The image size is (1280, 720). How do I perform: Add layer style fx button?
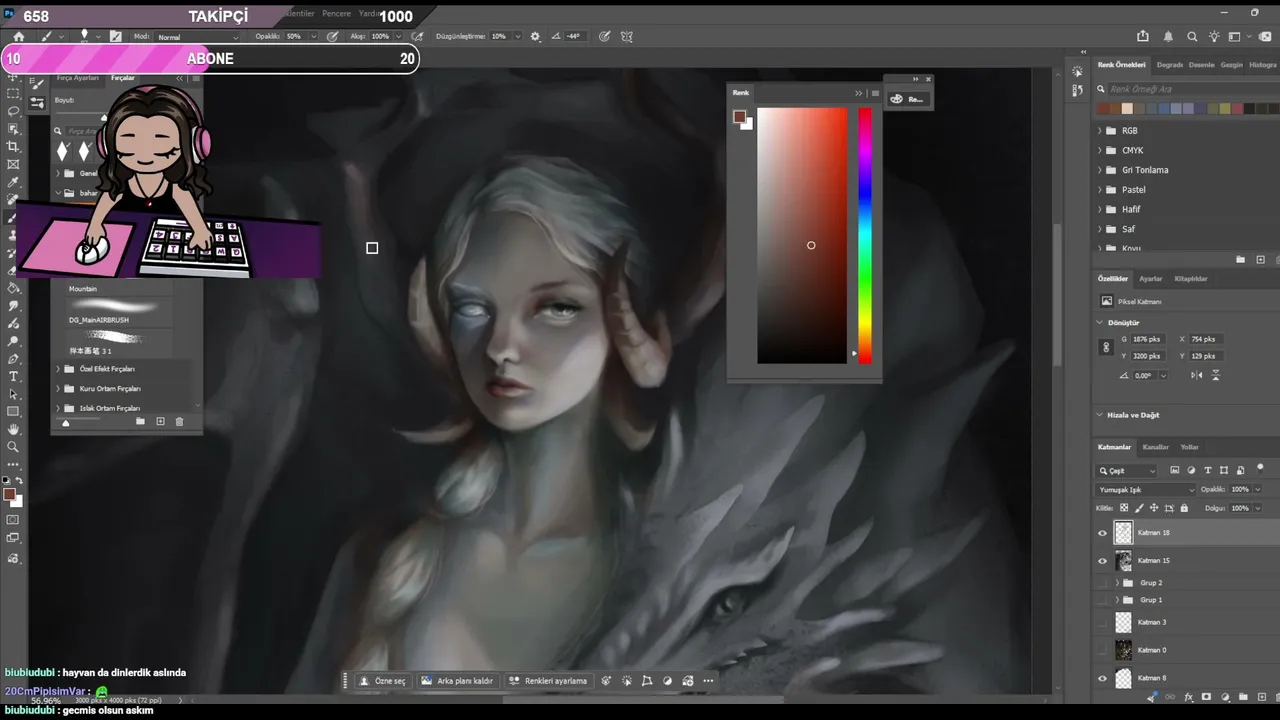click(x=1188, y=697)
